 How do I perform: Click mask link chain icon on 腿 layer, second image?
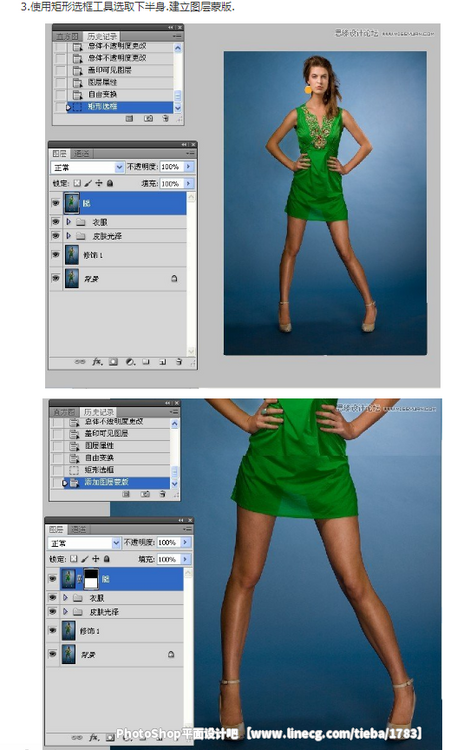click(x=80, y=579)
